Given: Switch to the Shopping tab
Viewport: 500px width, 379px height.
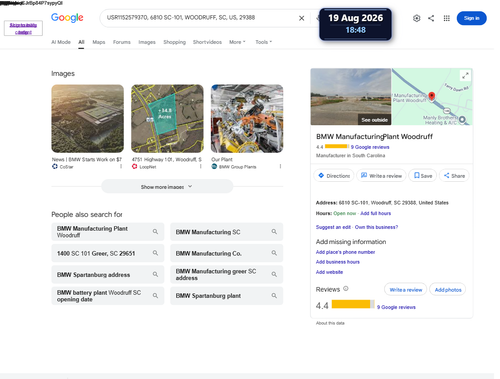Looking at the screenshot, I should point(174,42).
